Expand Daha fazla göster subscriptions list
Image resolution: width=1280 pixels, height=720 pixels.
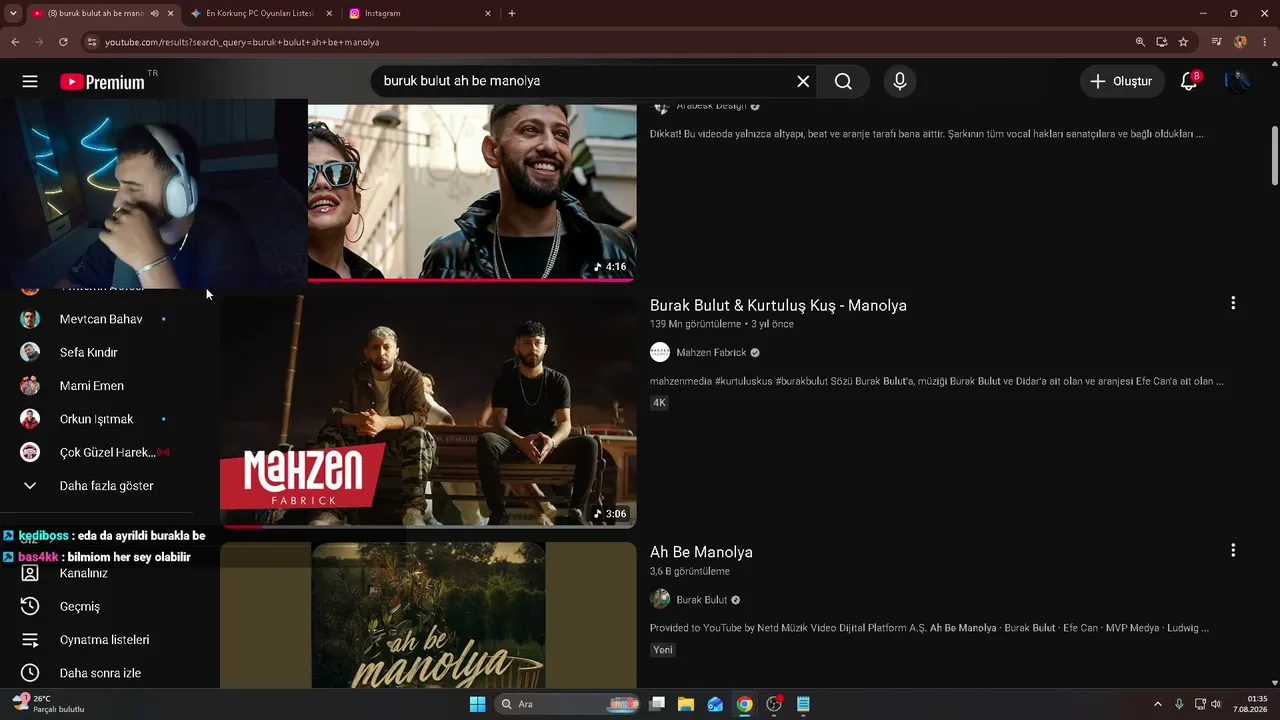(x=105, y=486)
